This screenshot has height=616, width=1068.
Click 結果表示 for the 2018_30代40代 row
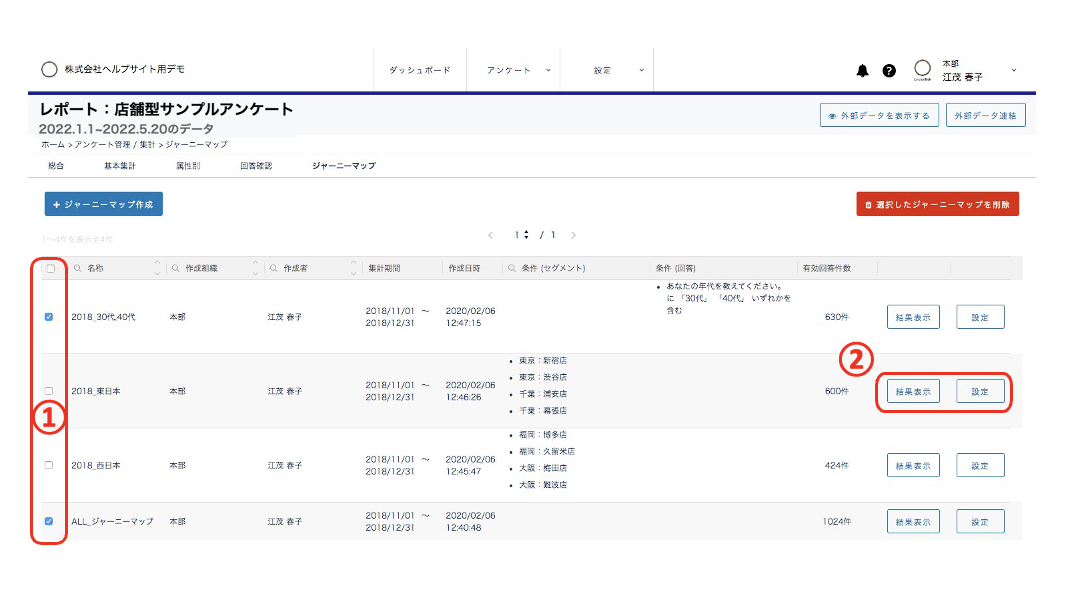(x=913, y=317)
